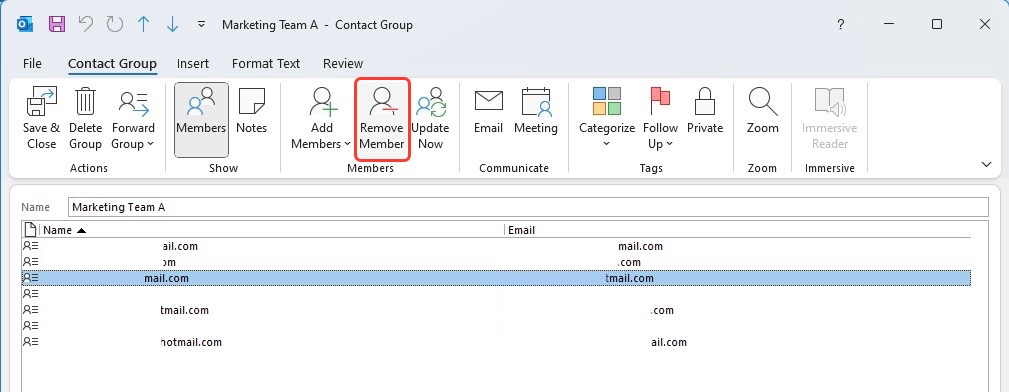The width and height of the screenshot is (1009, 392).
Task: Switch to the Insert tab
Action: pyautogui.click(x=193, y=64)
